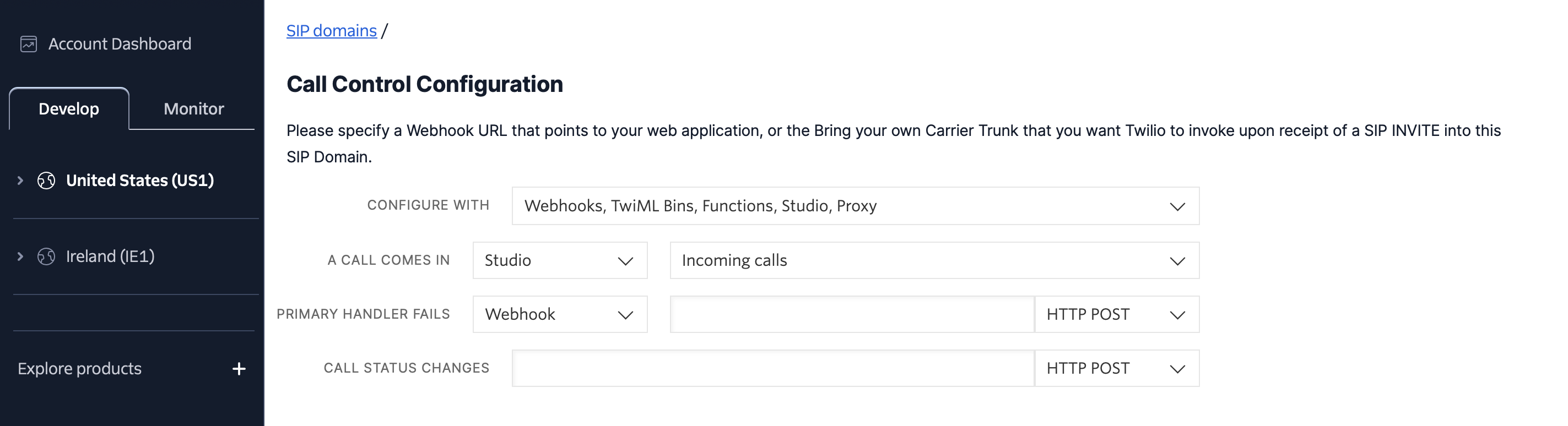Expand the Ireland (IE1) region chevron
Viewport: 1568px width, 426px height.
(20, 256)
